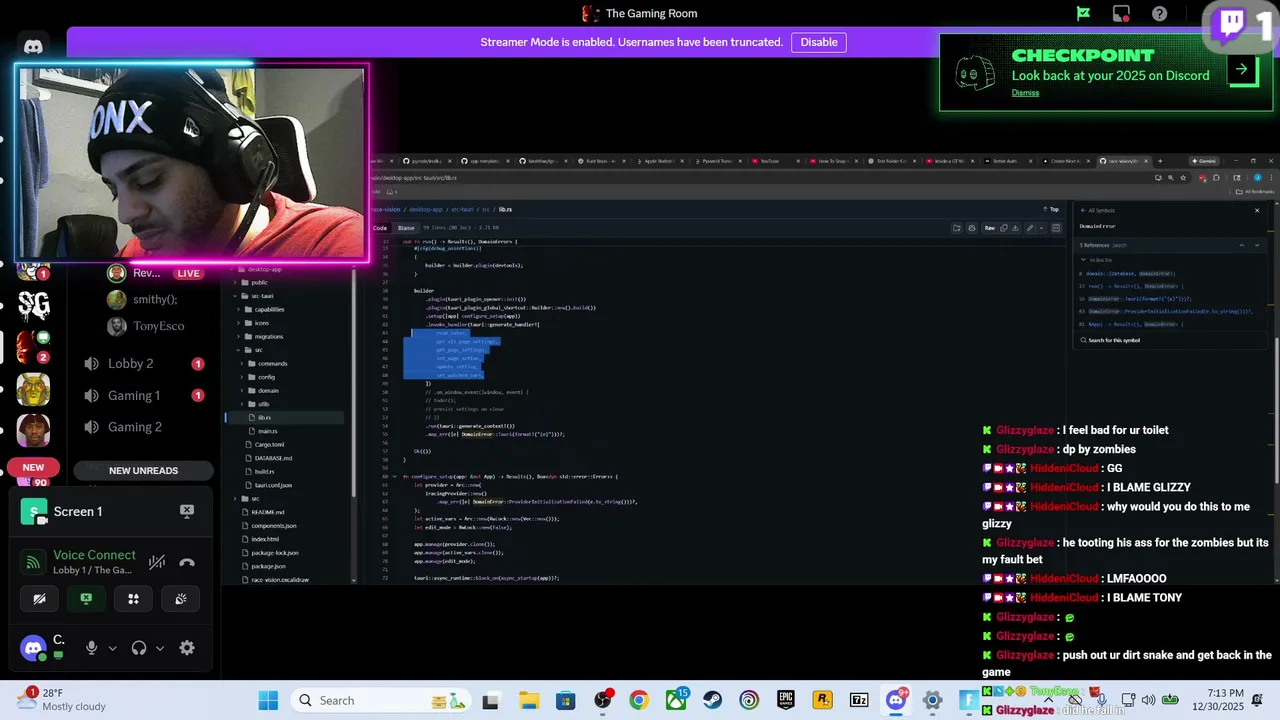Image resolution: width=1280 pixels, height=720 pixels.
Task: Open Discord home direct messages icon
Action: click(x=33, y=46)
